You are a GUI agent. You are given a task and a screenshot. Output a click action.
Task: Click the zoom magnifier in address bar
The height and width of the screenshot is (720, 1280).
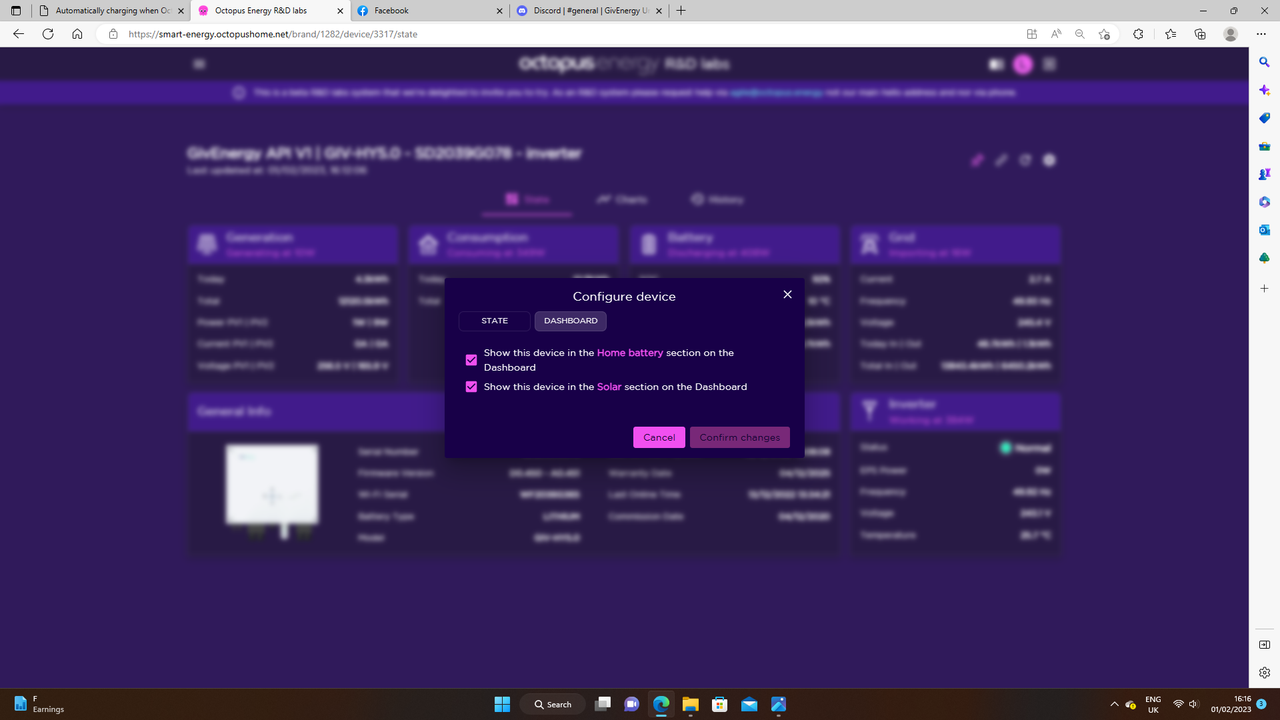1080,33
